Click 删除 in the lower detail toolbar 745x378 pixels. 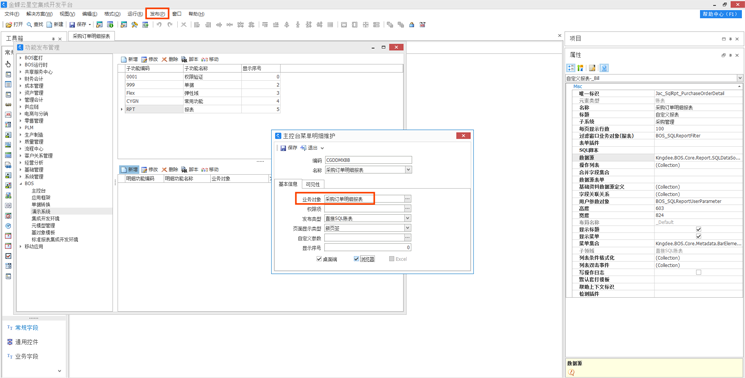tap(170, 170)
